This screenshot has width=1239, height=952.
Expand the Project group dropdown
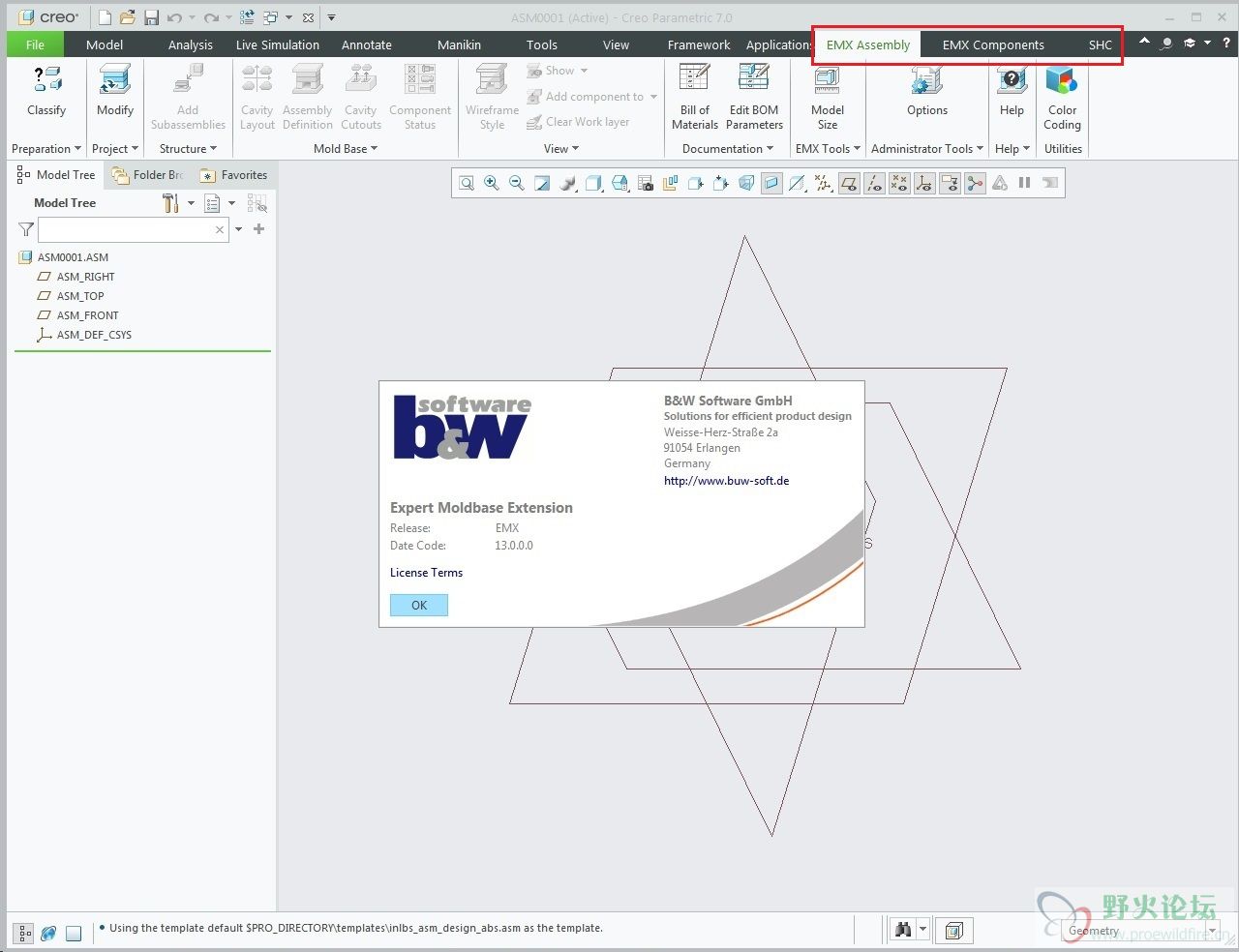[x=115, y=149]
